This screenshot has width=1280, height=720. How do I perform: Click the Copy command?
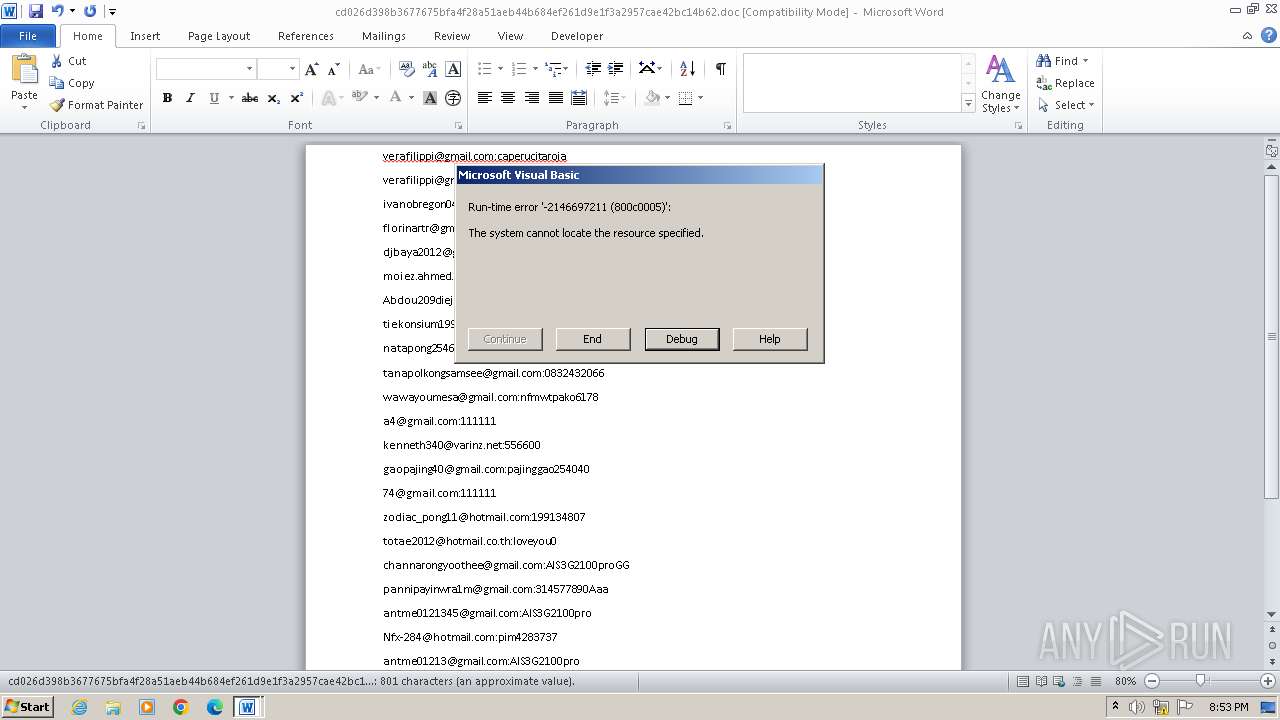(72, 83)
